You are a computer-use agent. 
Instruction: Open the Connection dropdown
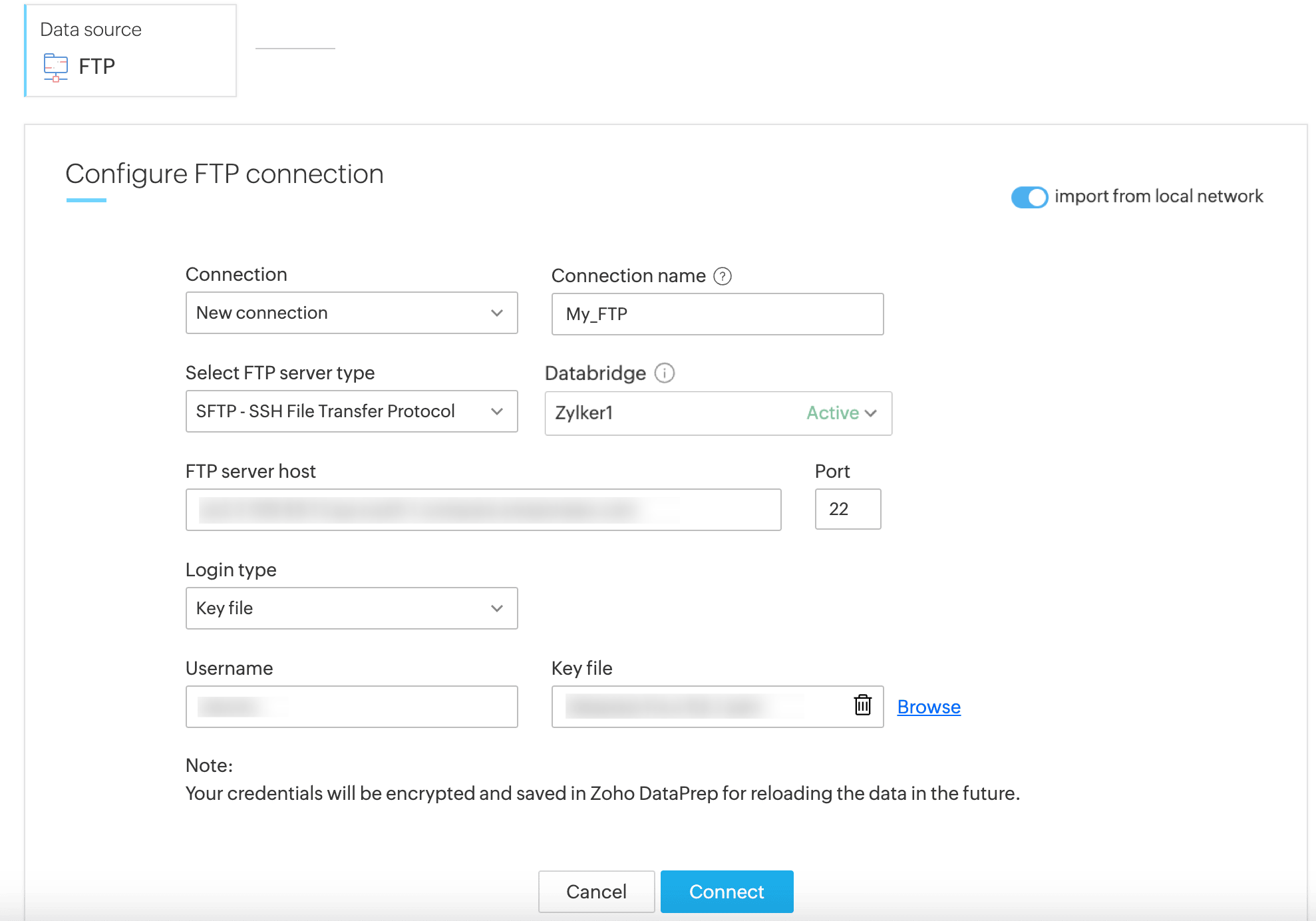pos(351,313)
